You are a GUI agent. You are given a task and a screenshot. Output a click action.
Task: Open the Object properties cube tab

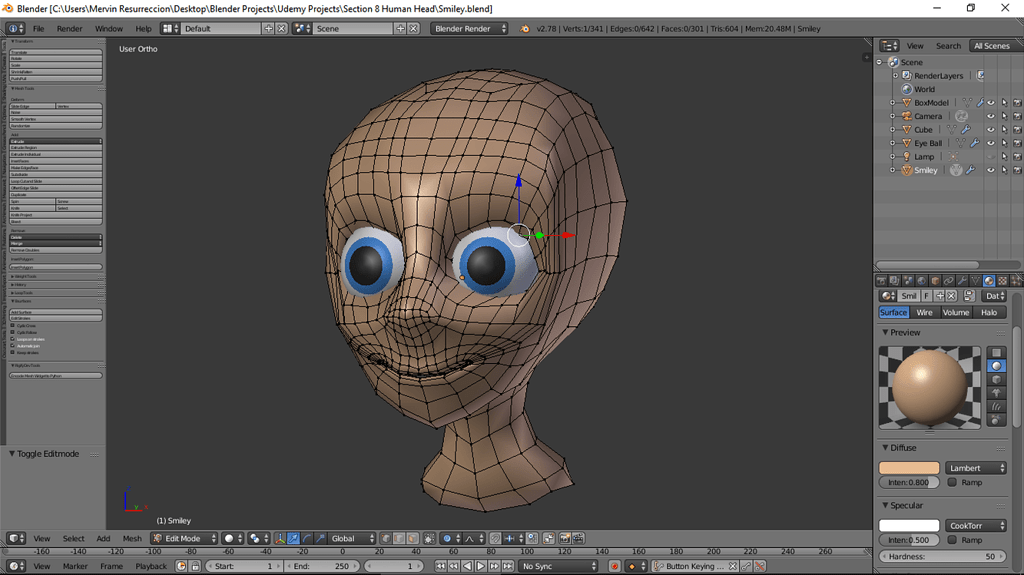point(935,281)
